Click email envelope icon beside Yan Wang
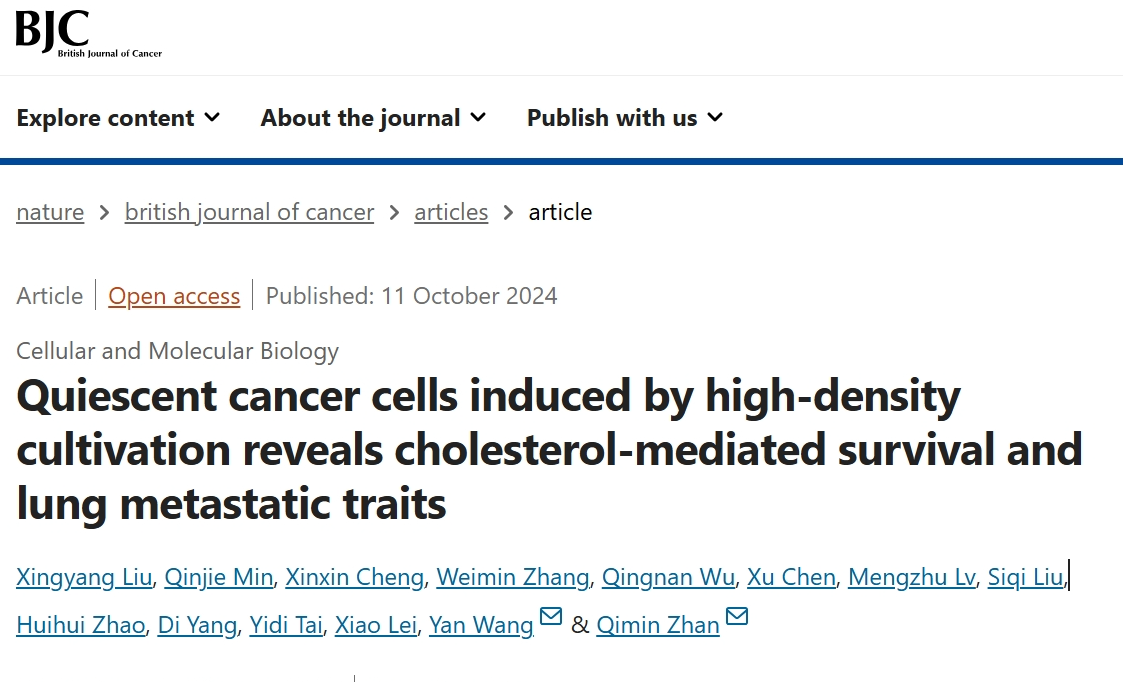 click(x=551, y=617)
